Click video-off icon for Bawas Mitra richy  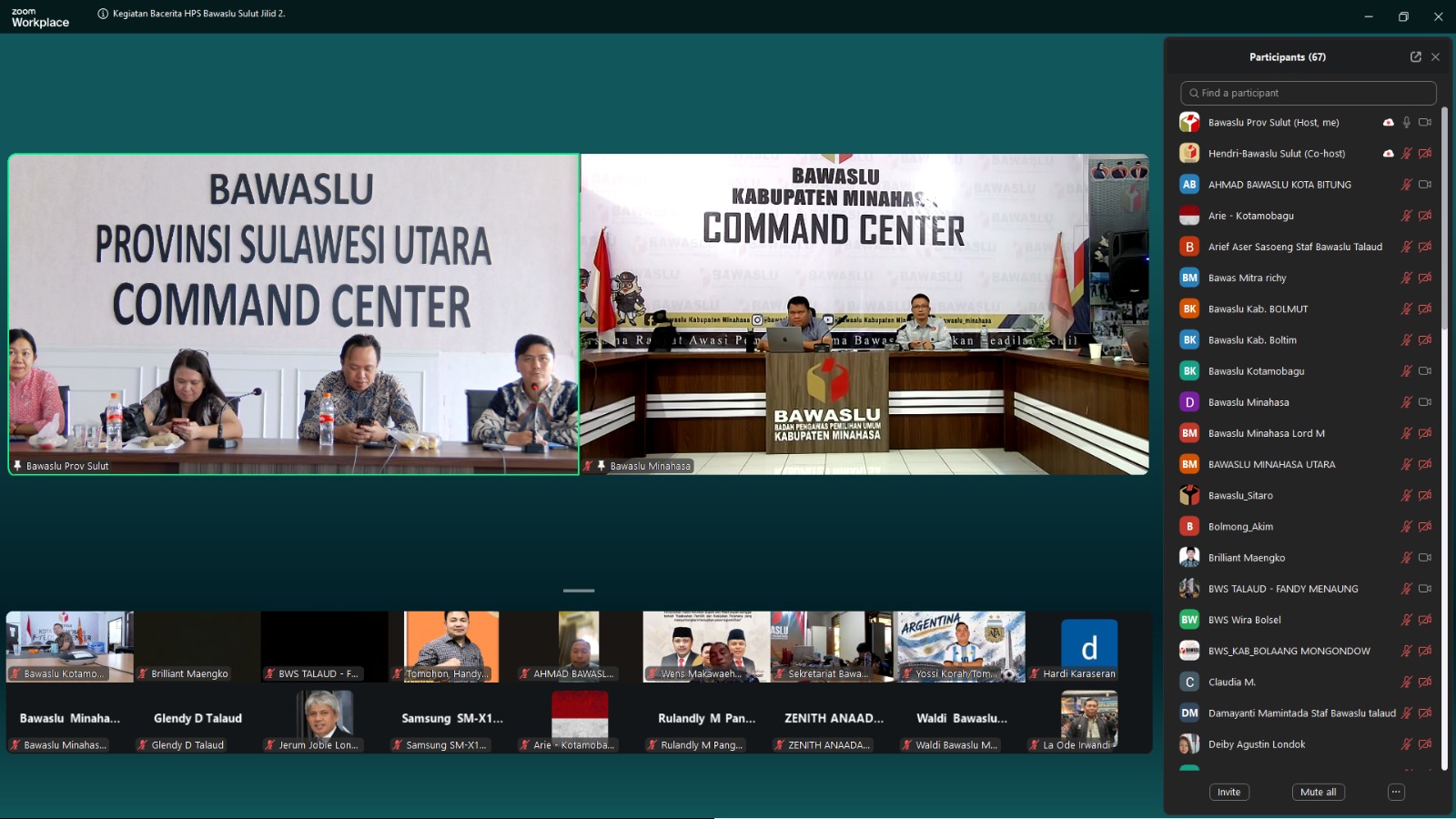[1425, 278]
